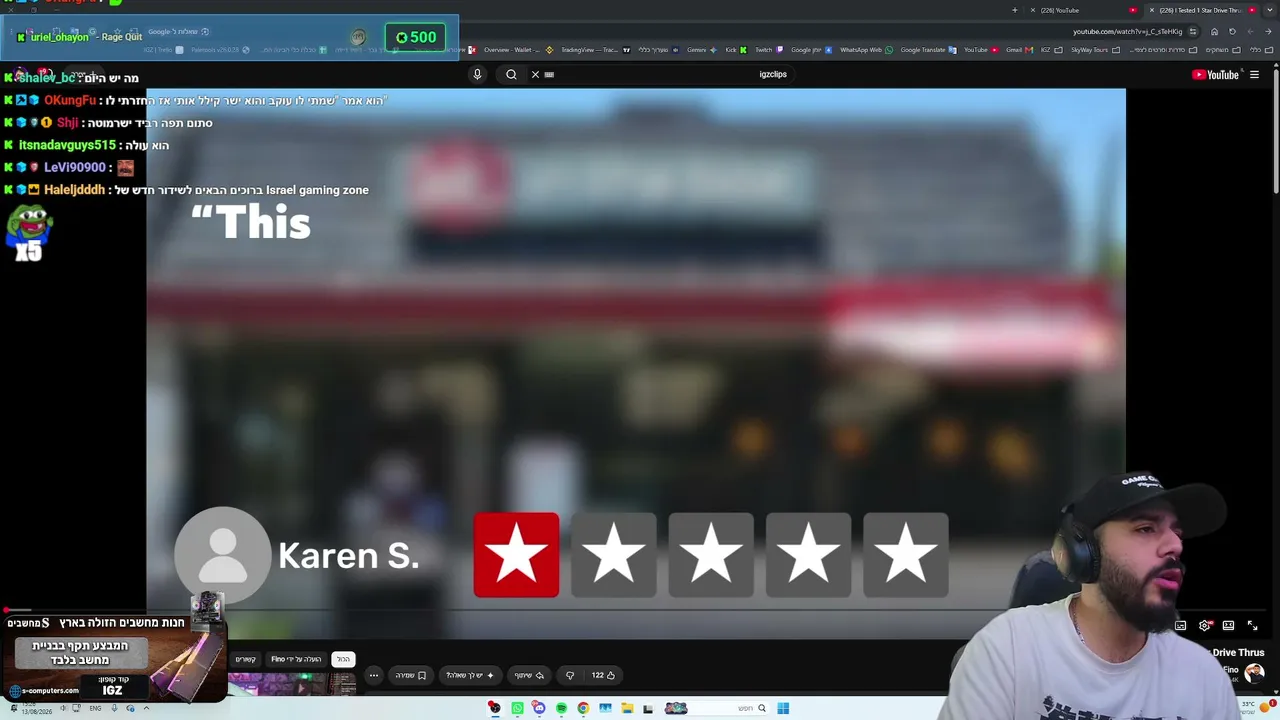This screenshot has height=720, width=1280.
Task: Open the YouTube logo home link
Action: (x=1215, y=75)
